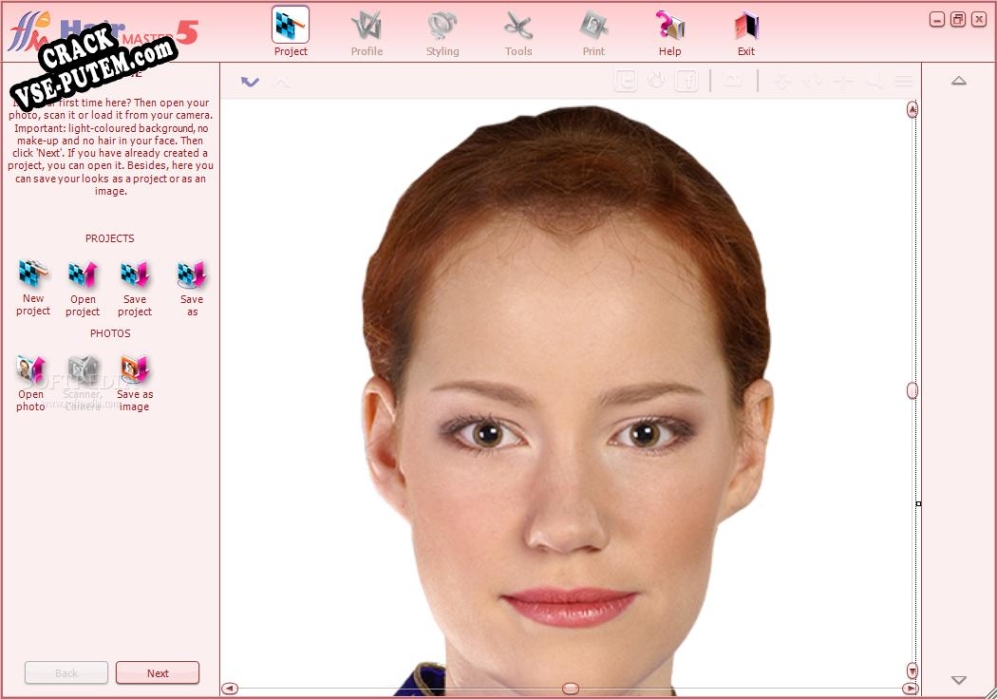Click the vertical scrollbar thumb beside photo

tap(912, 390)
